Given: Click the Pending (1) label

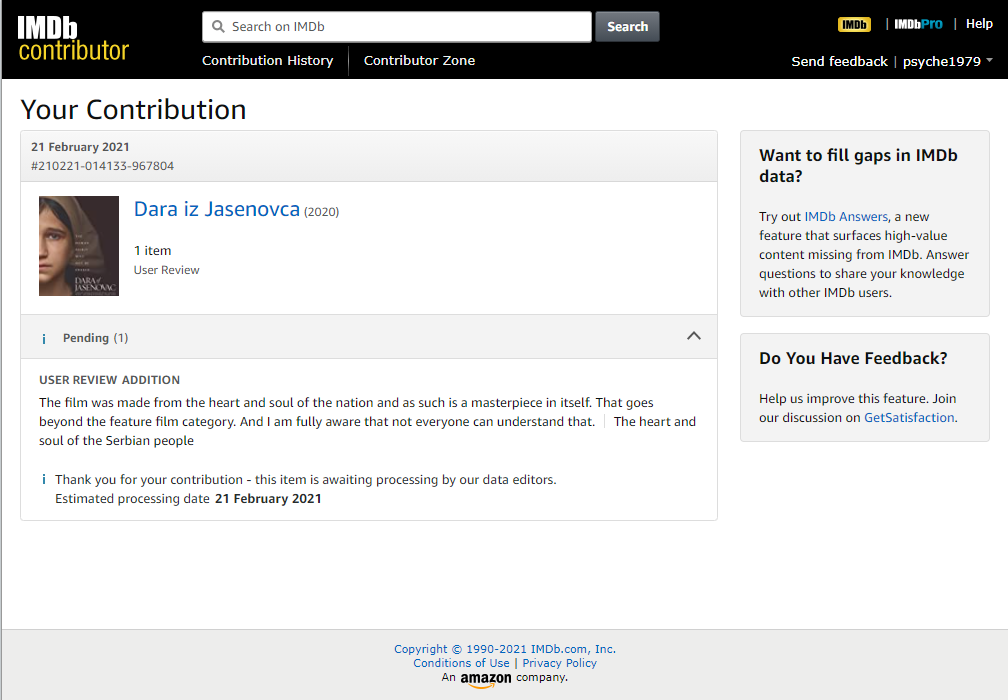Looking at the screenshot, I should (x=95, y=338).
